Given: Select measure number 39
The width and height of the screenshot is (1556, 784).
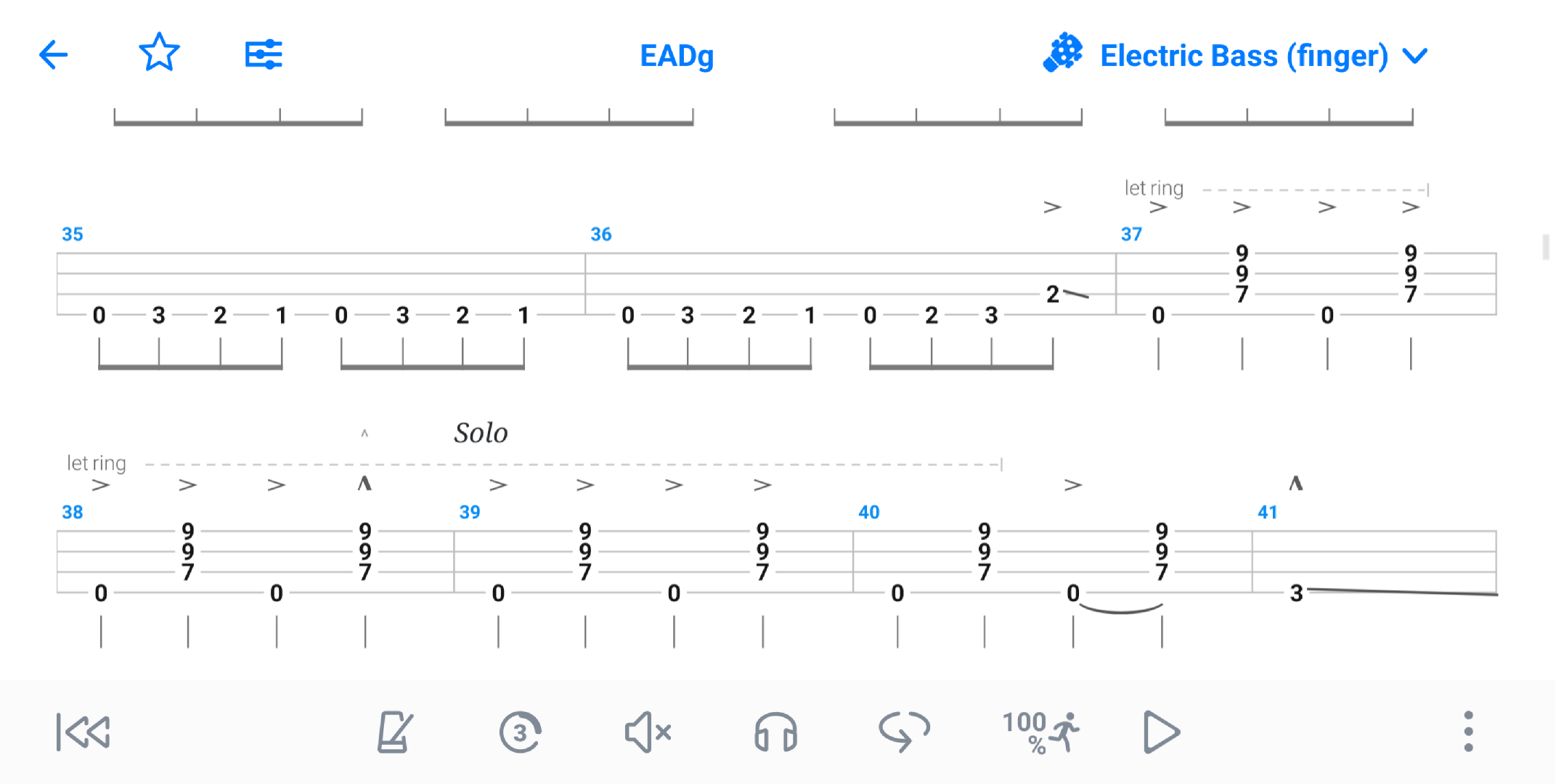Looking at the screenshot, I should 470,513.
